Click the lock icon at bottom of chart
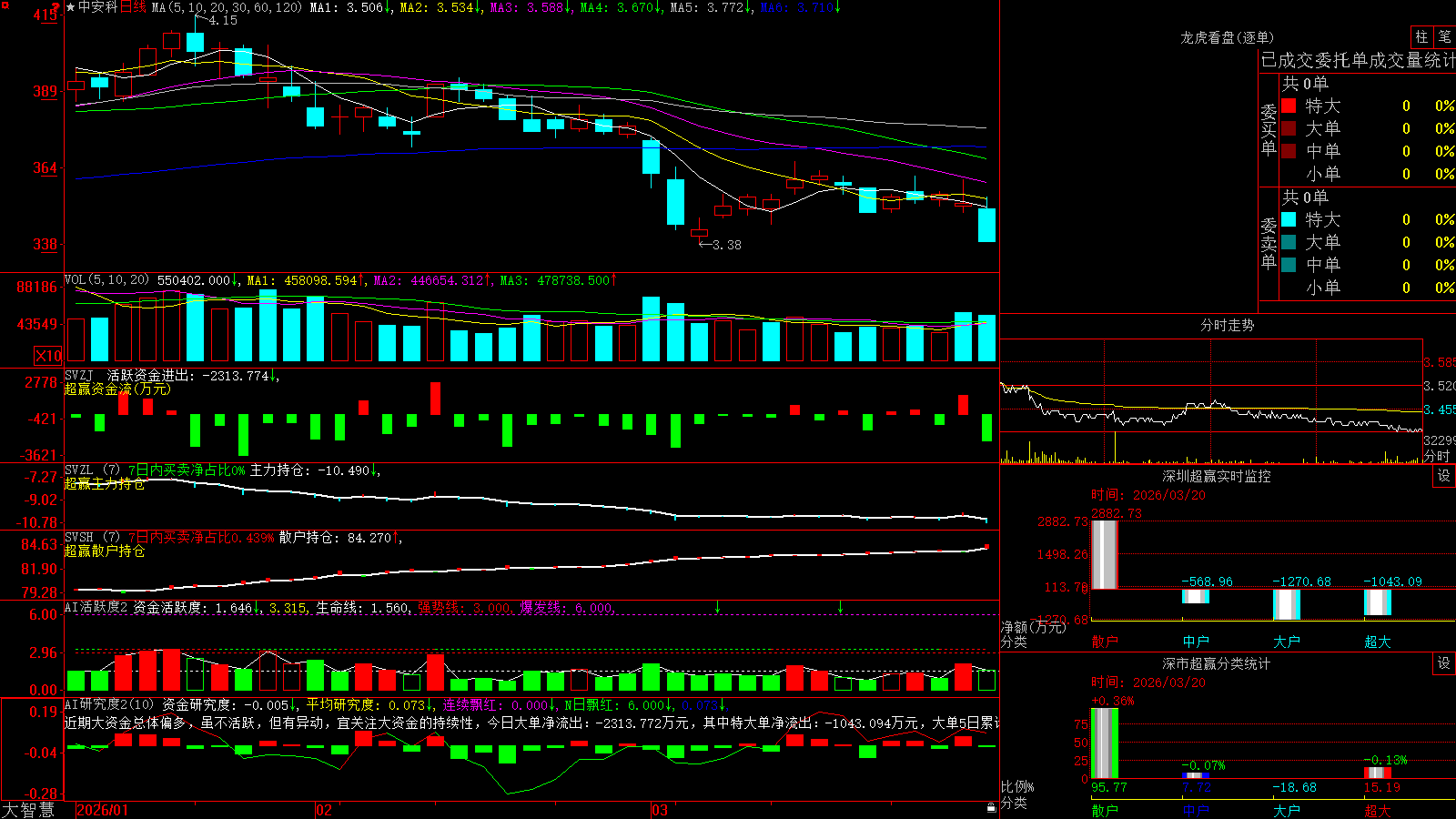Screen dimensions: 1456x819 click(x=992, y=808)
